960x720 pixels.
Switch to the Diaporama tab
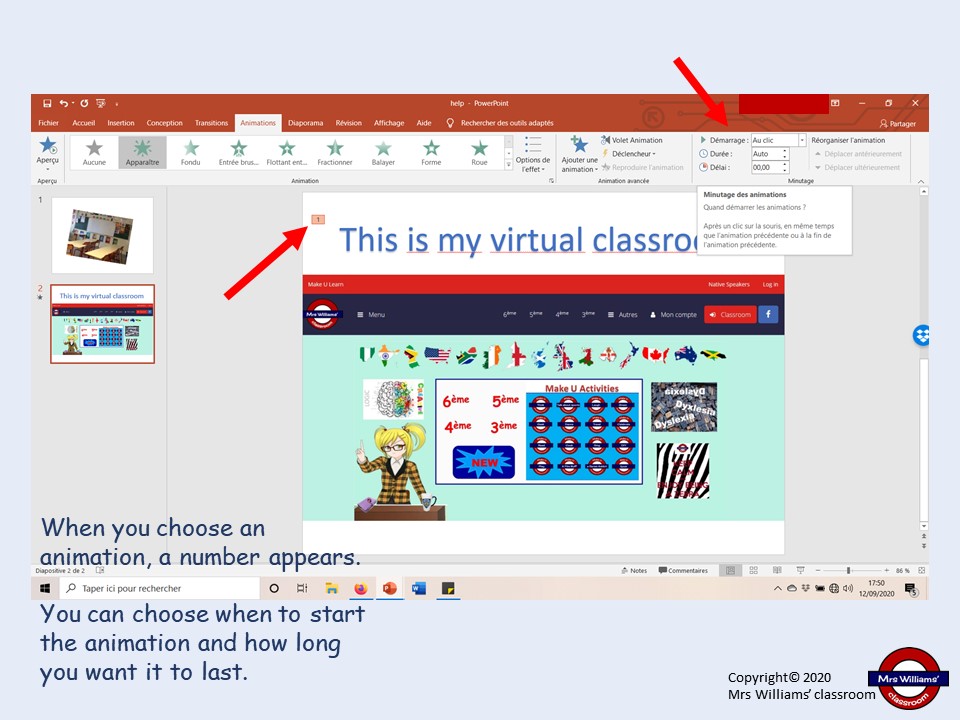coord(306,123)
